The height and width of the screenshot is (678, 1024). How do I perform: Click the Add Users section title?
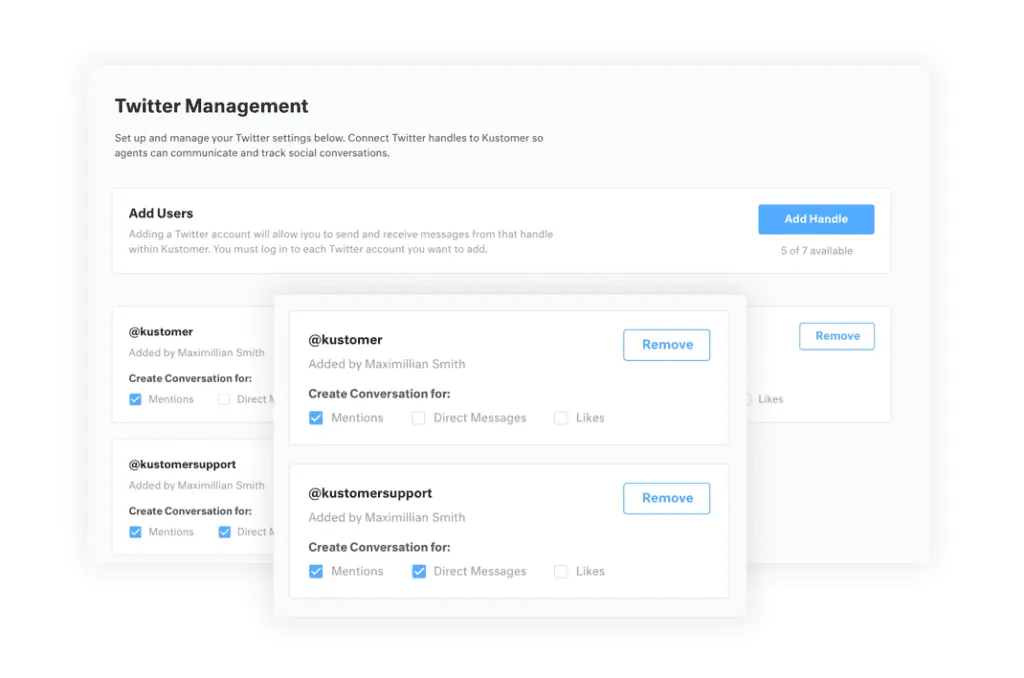pos(161,213)
